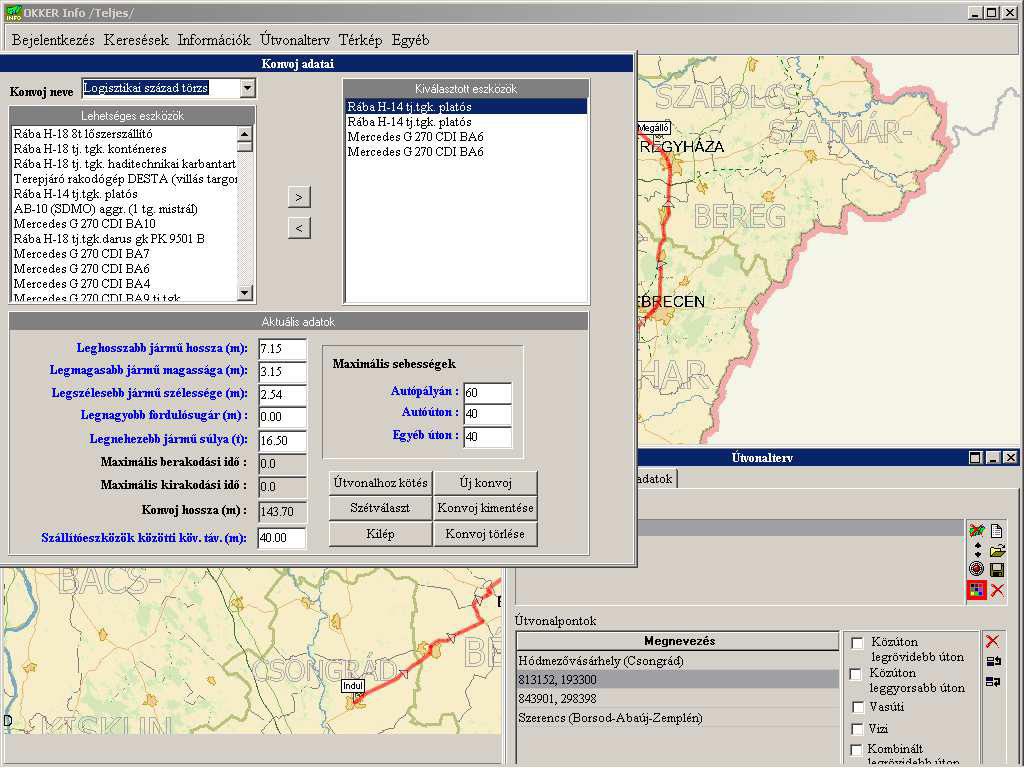Screen dimensions: 1024x768
Task: Click the Legmagasabb jármű magassága field
Action: click(x=282, y=372)
